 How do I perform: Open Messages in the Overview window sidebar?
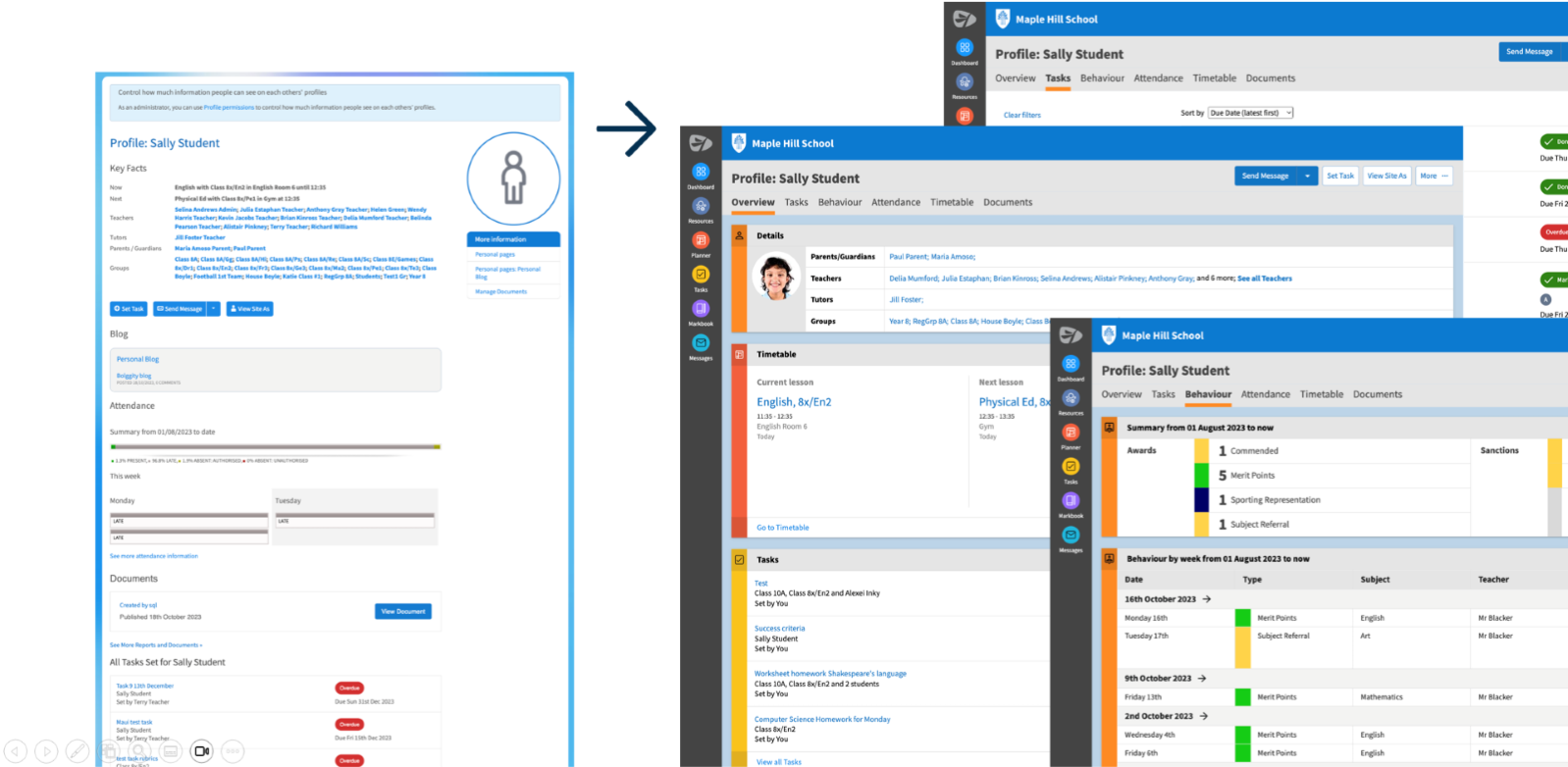(701, 343)
